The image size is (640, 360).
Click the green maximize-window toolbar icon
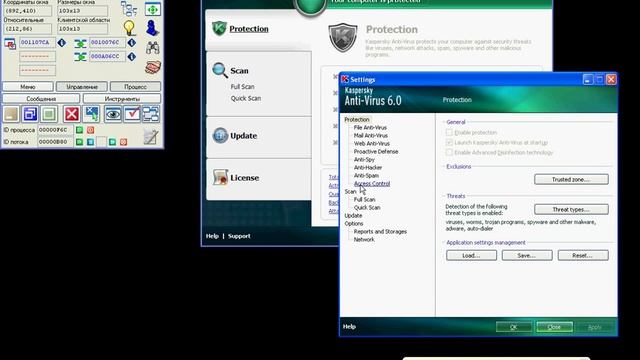coord(49,114)
